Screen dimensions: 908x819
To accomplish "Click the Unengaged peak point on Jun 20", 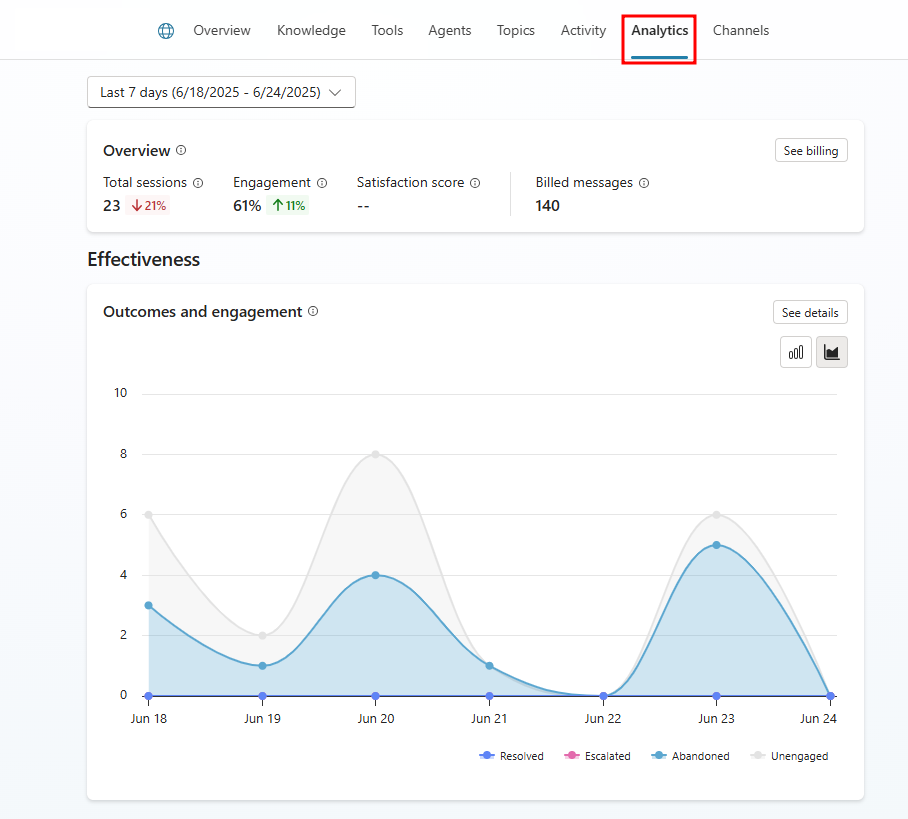I will (376, 455).
